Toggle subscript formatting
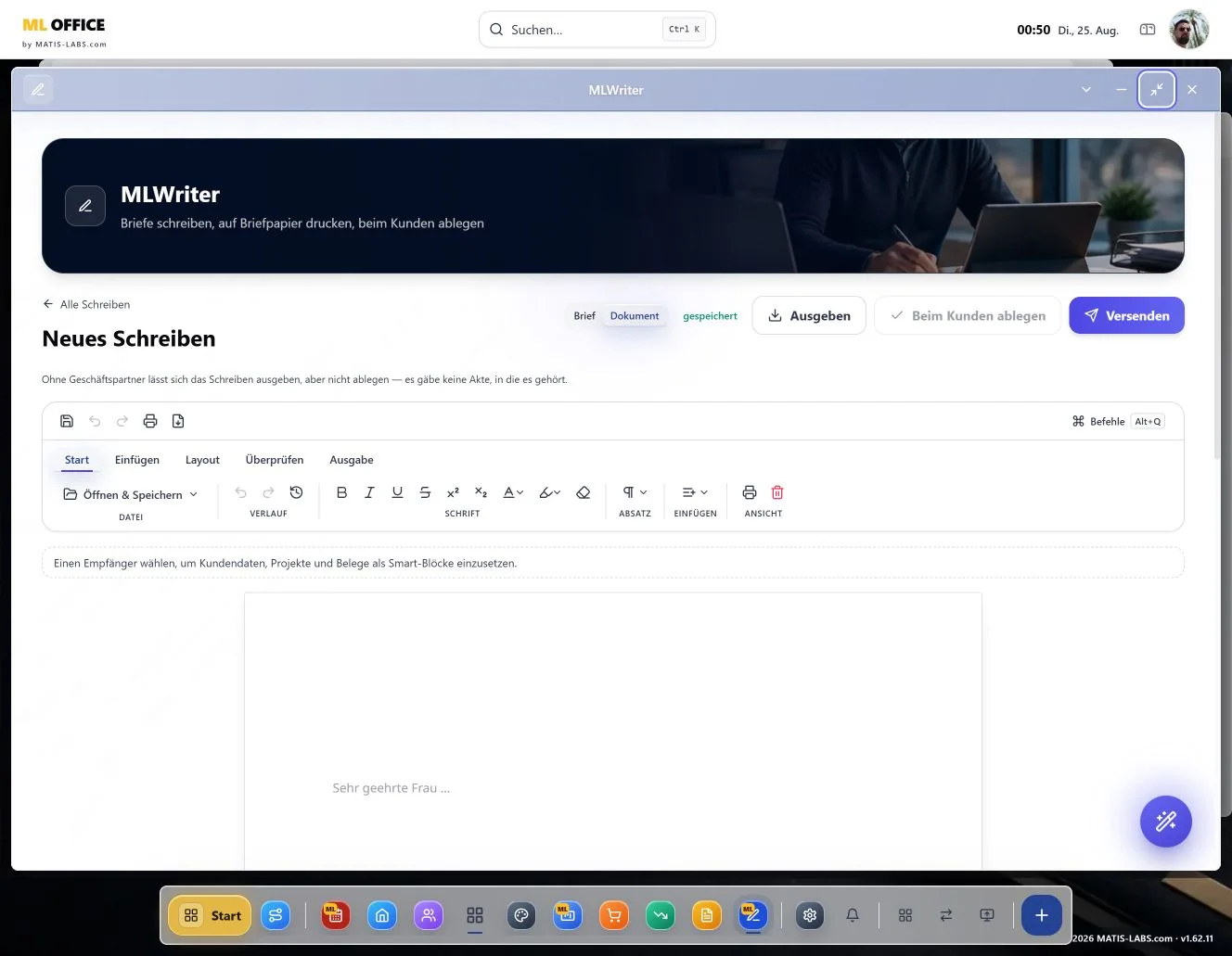Image resolution: width=1232 pixels, height=956 pixels. coord(481,492)
